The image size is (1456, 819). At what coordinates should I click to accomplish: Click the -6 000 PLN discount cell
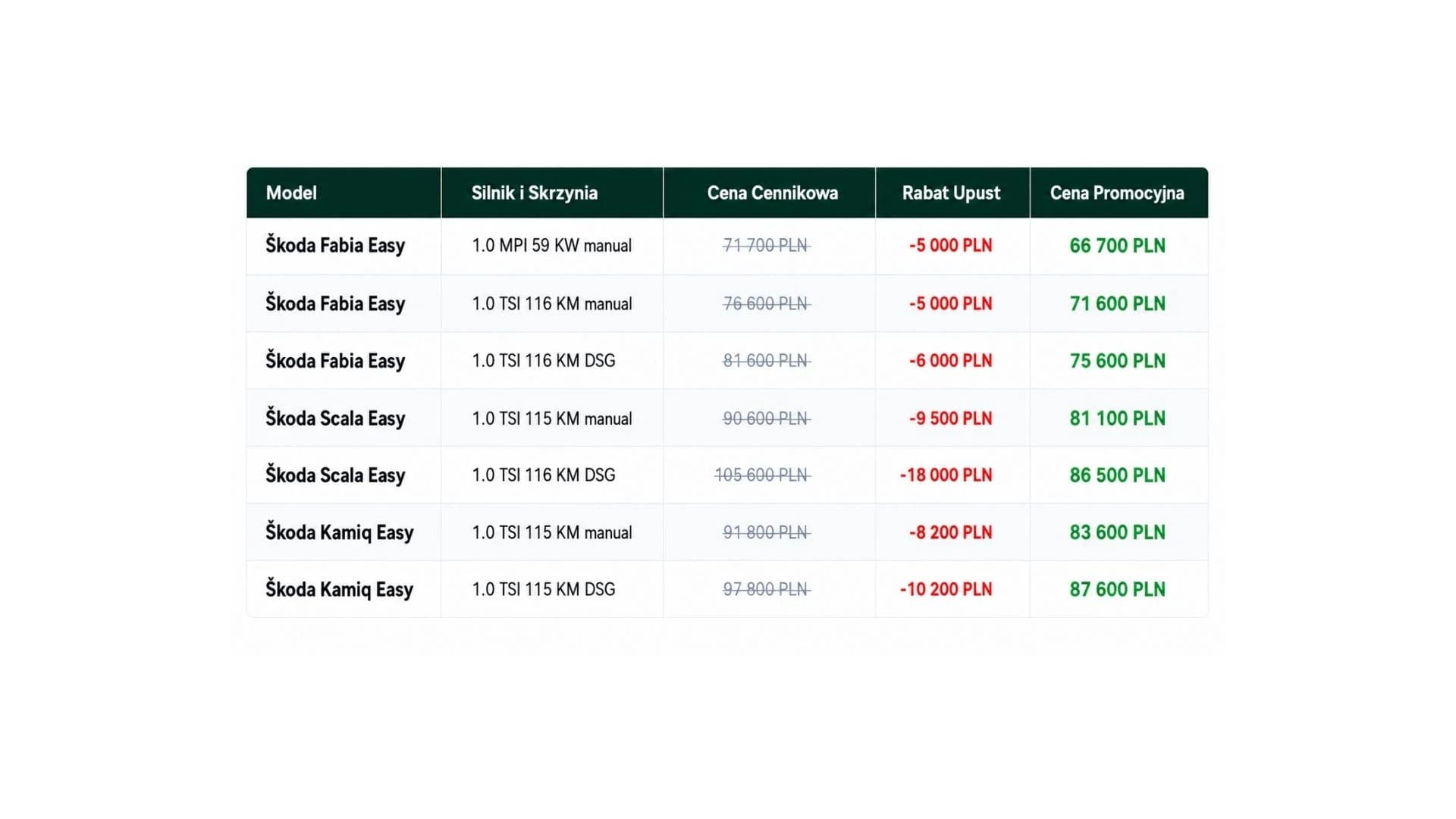tap(951, 361)
